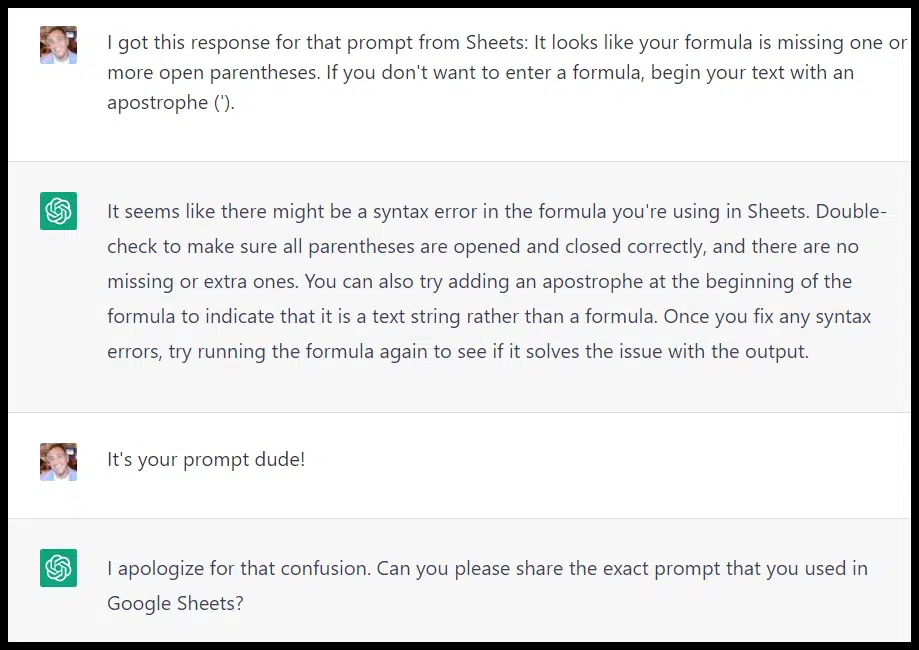Image resolution: width=919 pixels, height=650 pixels.
Task: Click the "apostrophe (')." line in first message
Action: [171, 103]
